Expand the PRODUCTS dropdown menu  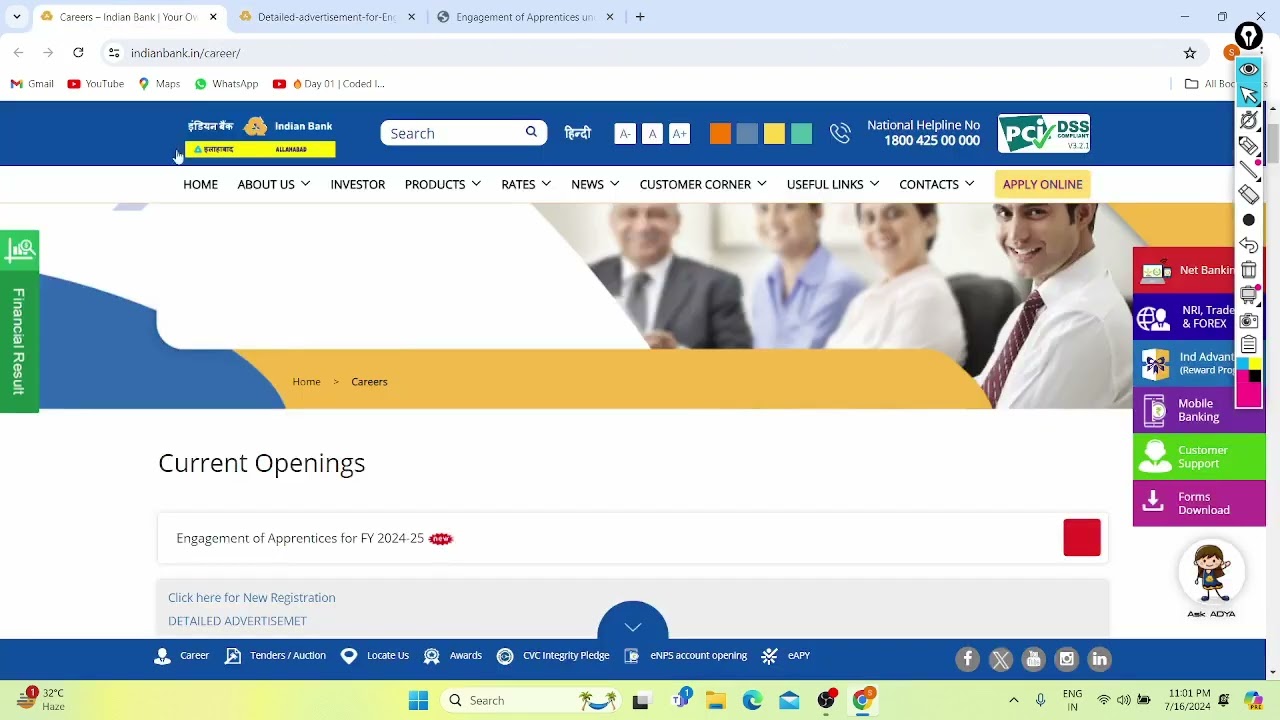(x=442, y=184)
